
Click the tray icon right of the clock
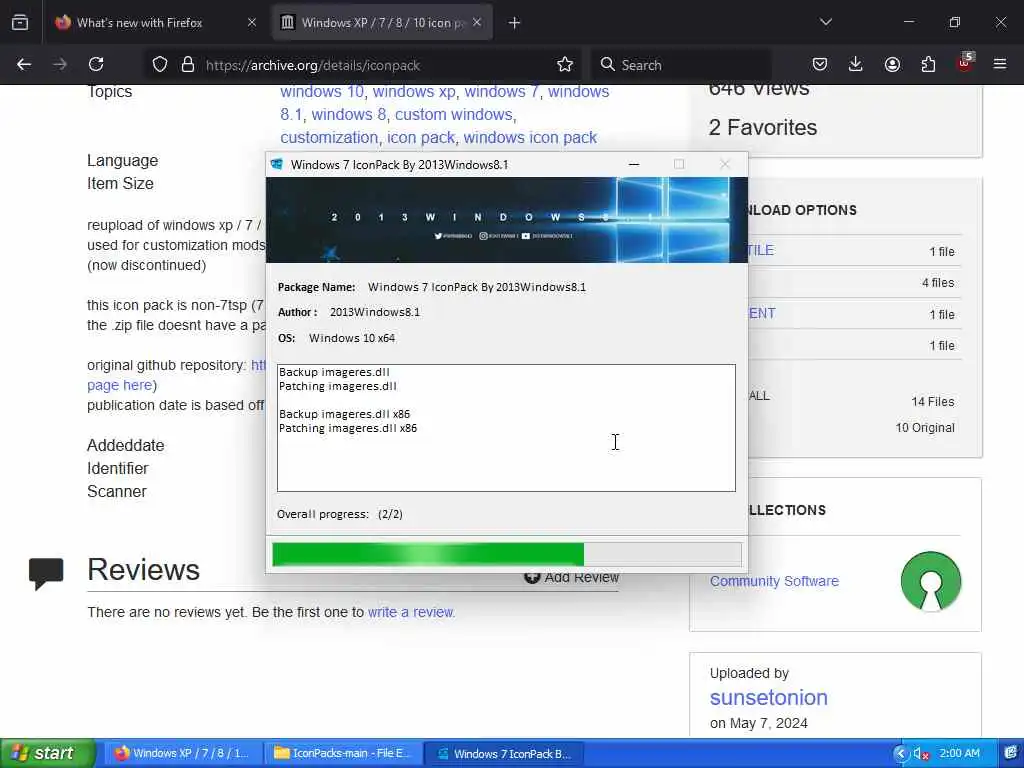(1011, 753)
